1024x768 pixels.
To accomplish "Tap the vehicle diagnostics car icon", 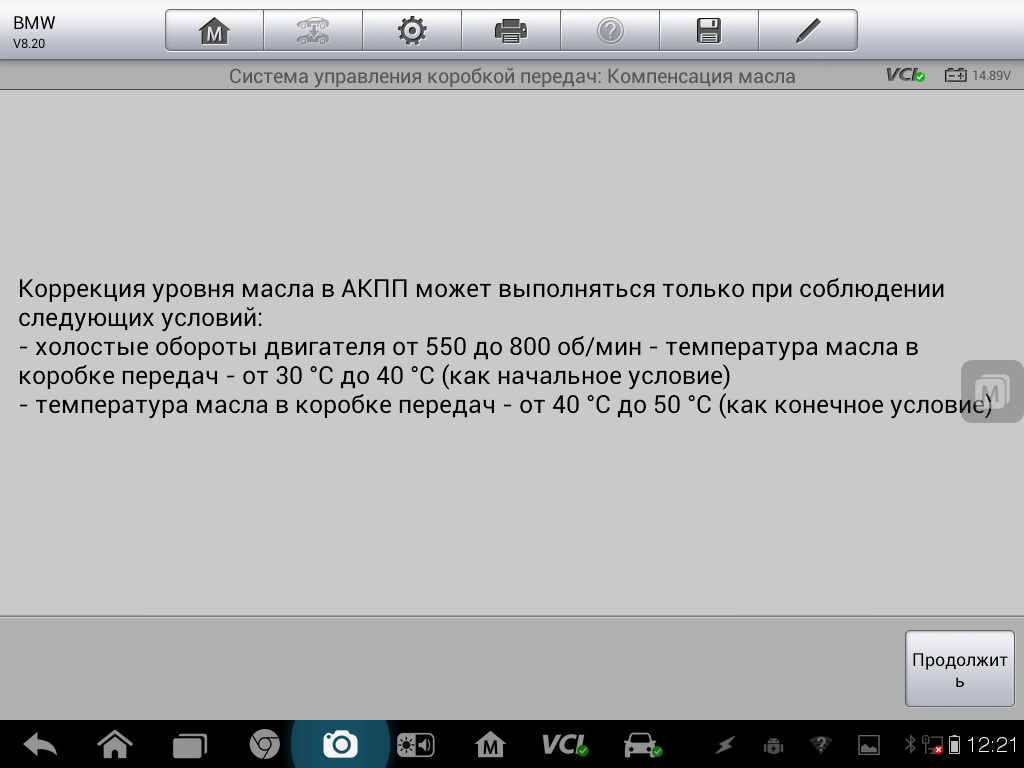I will [x=641, y=745].
